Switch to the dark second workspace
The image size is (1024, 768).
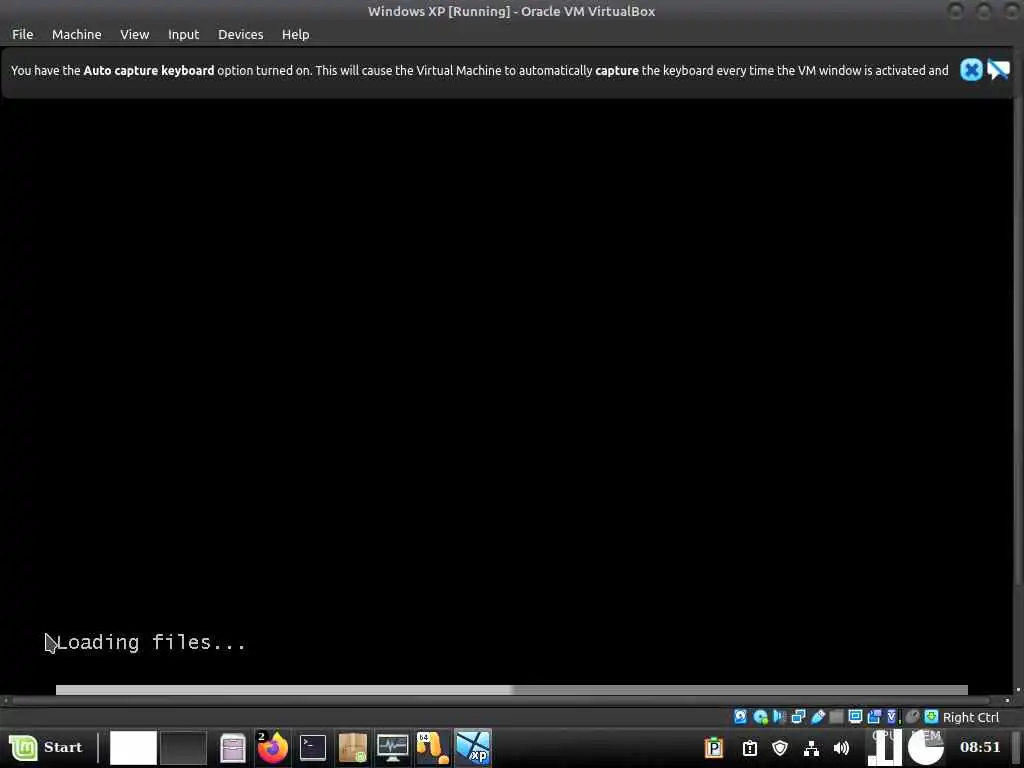(x=184, y=748)
